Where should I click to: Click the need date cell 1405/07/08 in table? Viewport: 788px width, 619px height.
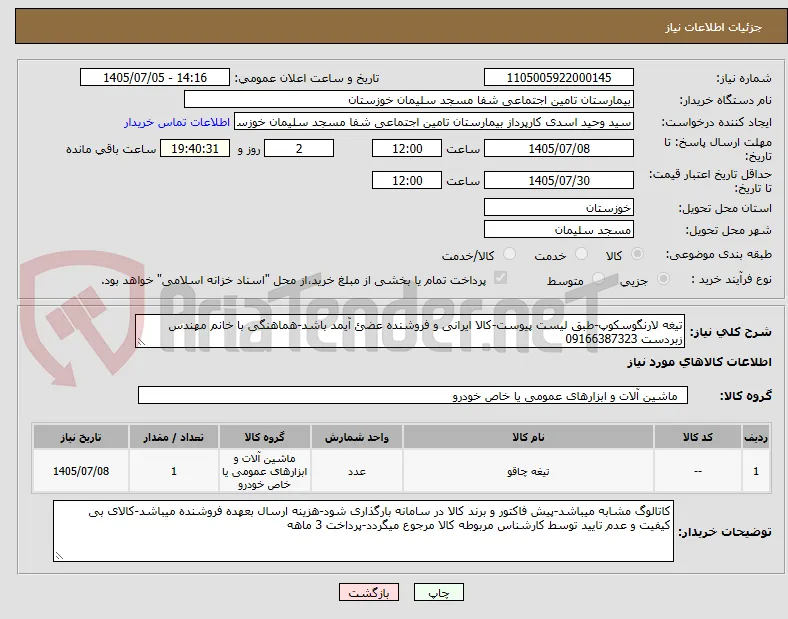click(81, 471)
